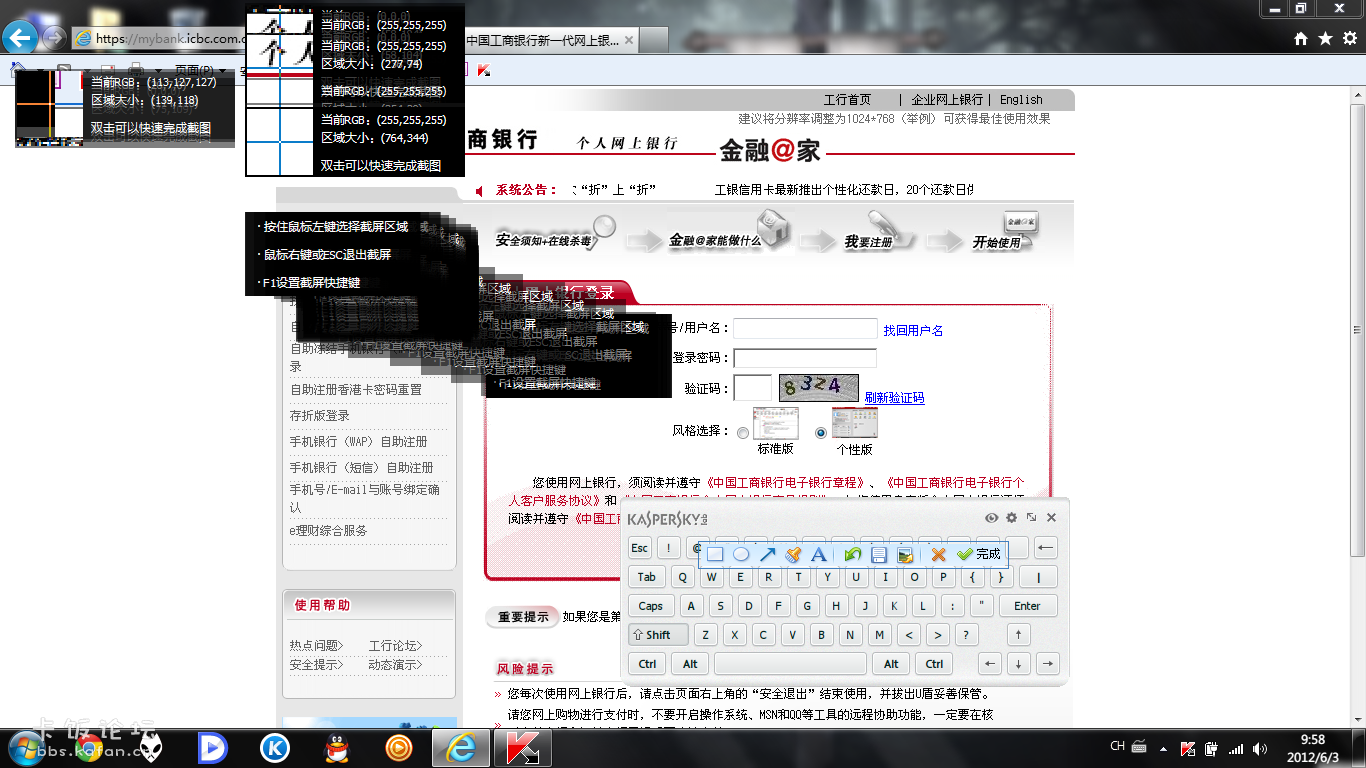
Task: Click the 刷新验证码 link
Action: [894, 398]
